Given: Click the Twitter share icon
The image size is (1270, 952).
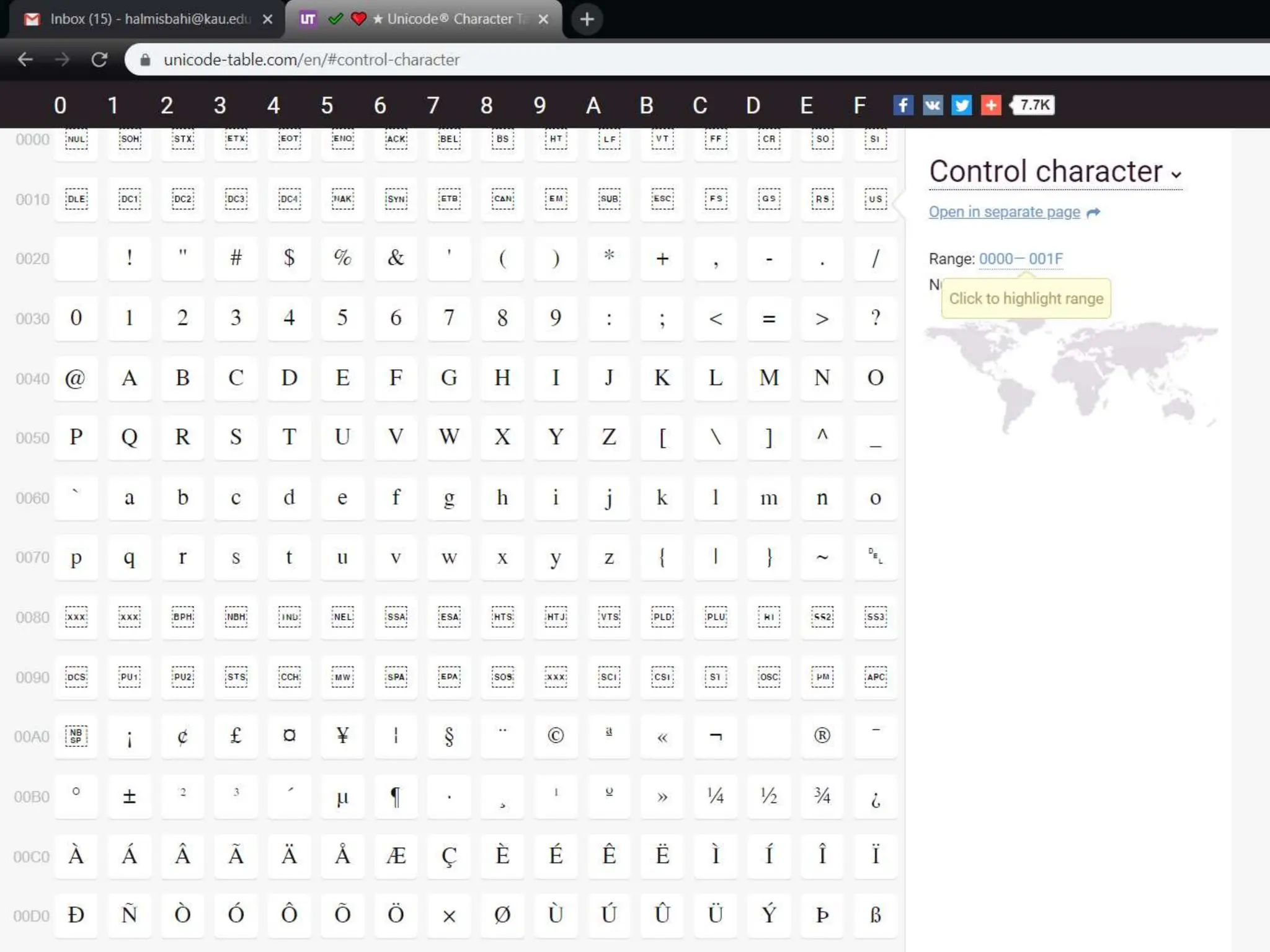Looking at the screenshot, I should pyautogui.click(x=961, y=105).
